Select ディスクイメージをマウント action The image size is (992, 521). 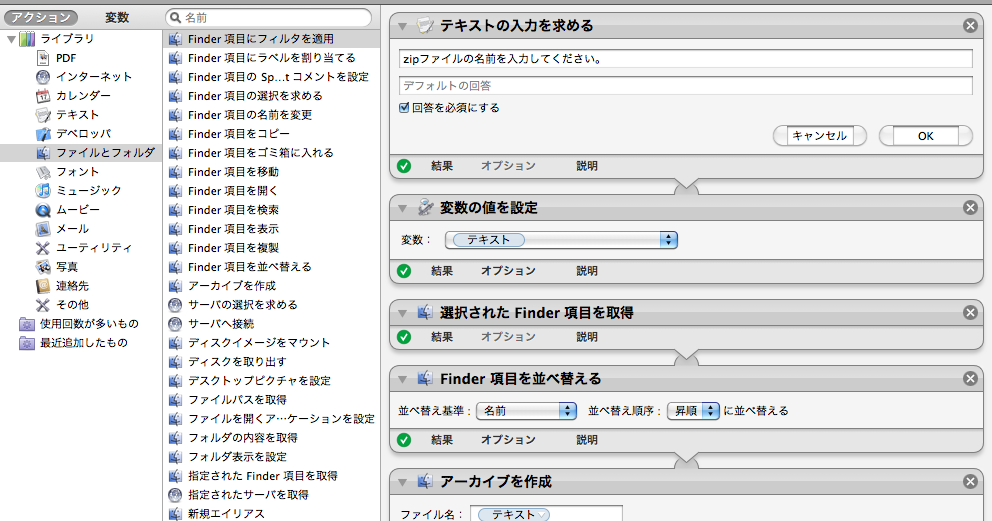pyautogui.click(x=271, y=343)
